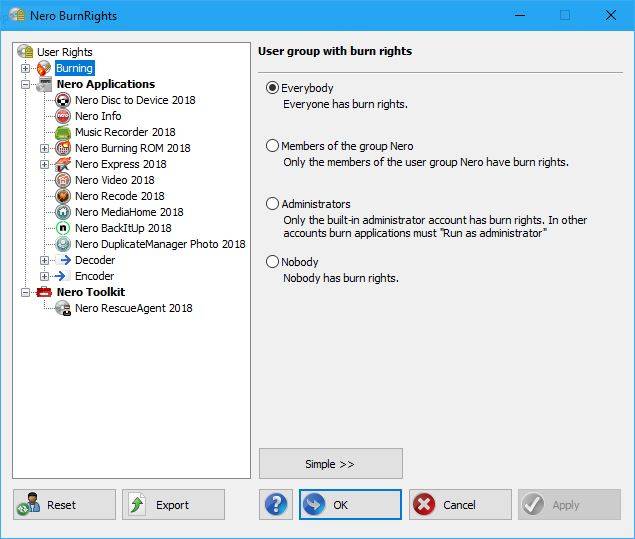This screenshot has height=539, width=635.
Task: Click the Nero RescueAgent 2018 icon
Action: (x=63, y=308)
